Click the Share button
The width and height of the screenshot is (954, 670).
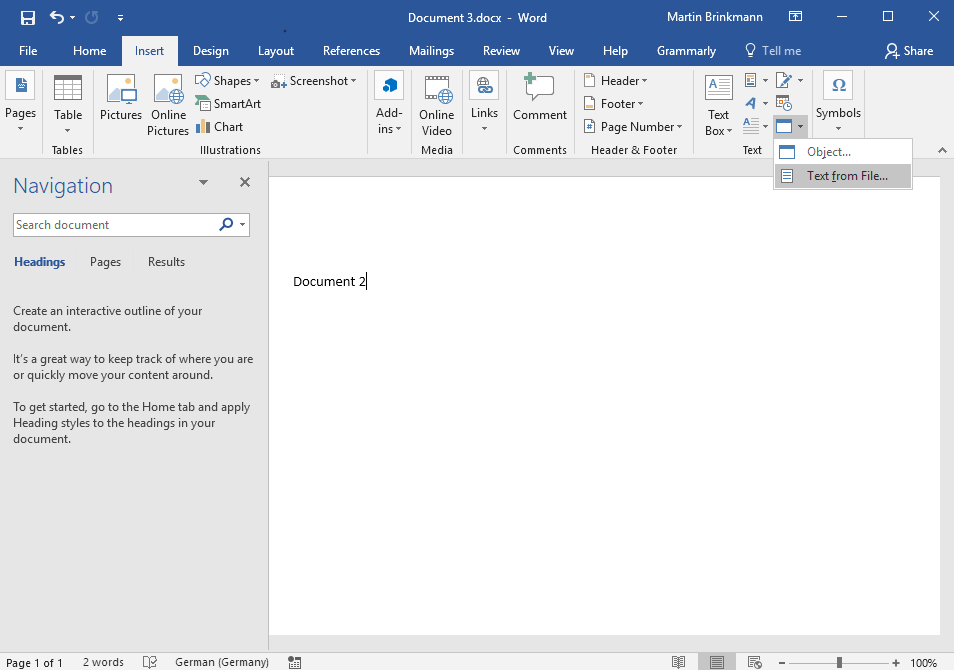pyautogui.click(x=909, y=51)
